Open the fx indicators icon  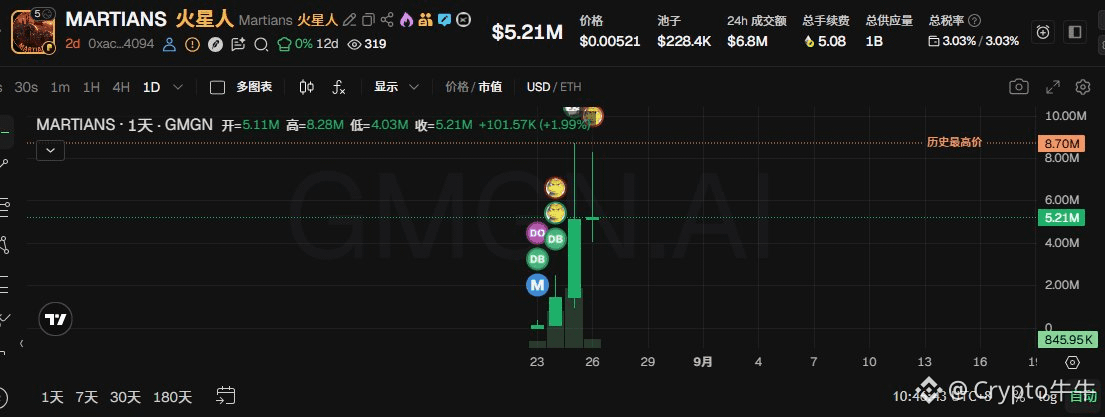pos(339,87)
